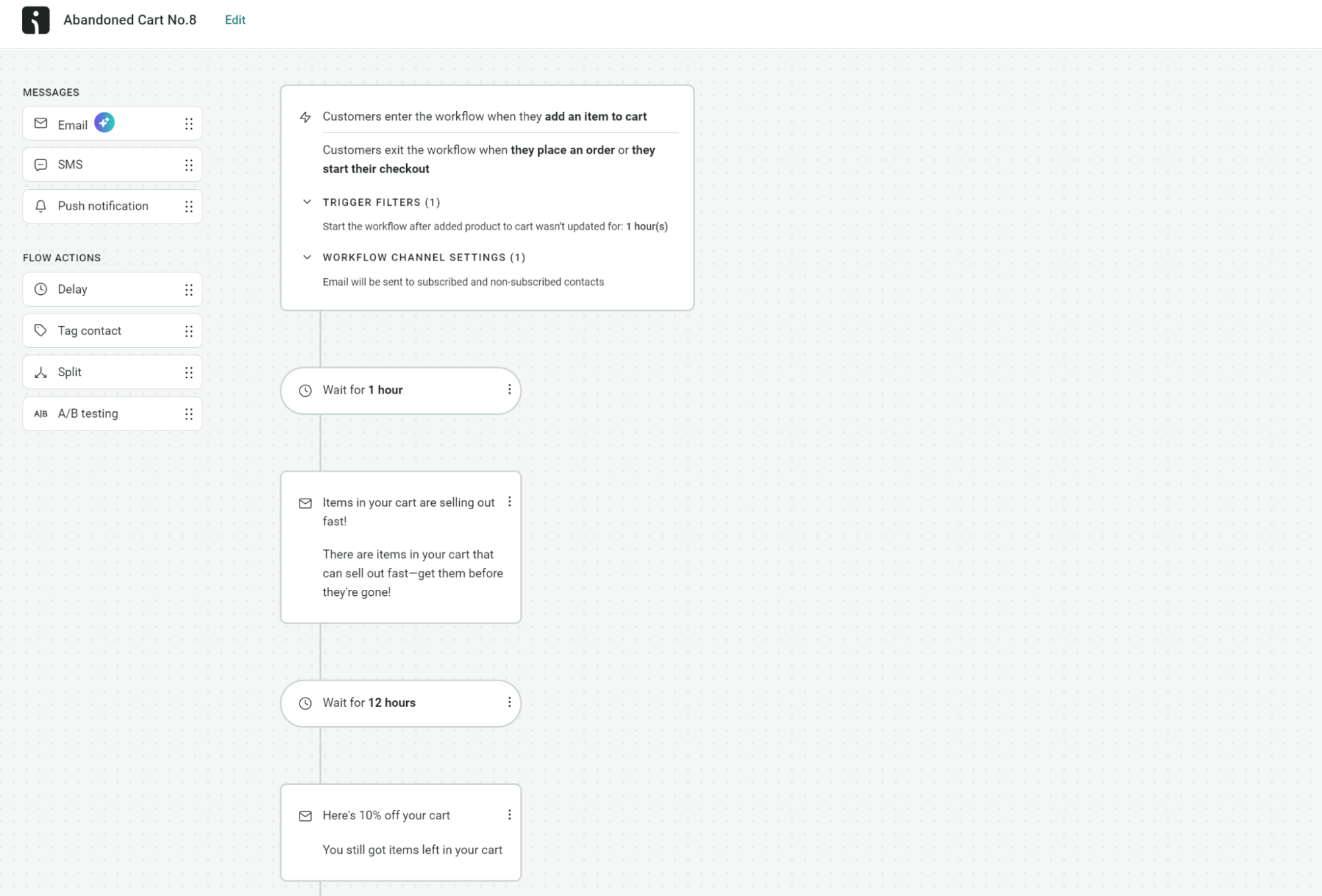Grab the drag handle on Split block

(189, 373)
